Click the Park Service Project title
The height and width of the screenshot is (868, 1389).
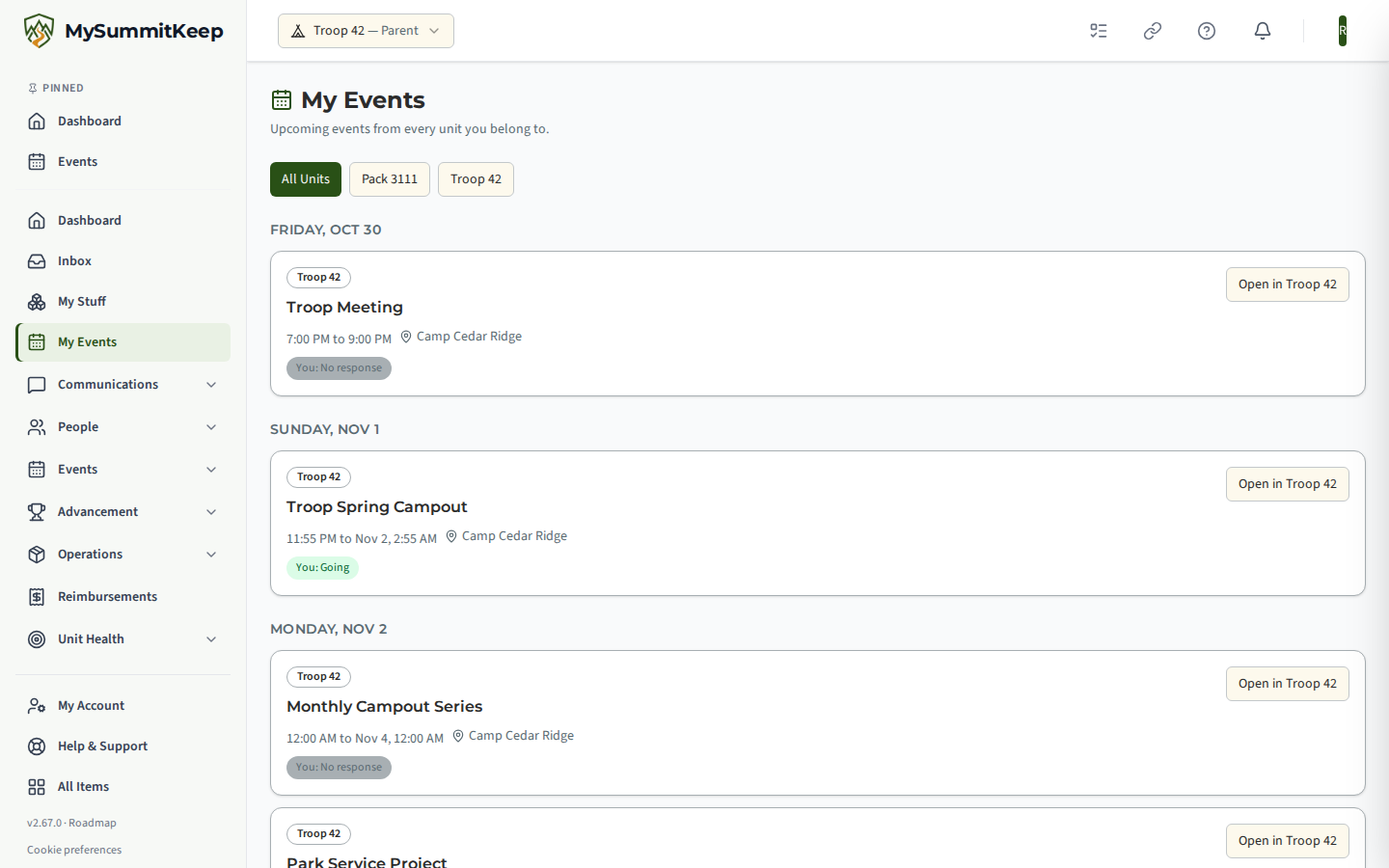[x=367, y=861]
